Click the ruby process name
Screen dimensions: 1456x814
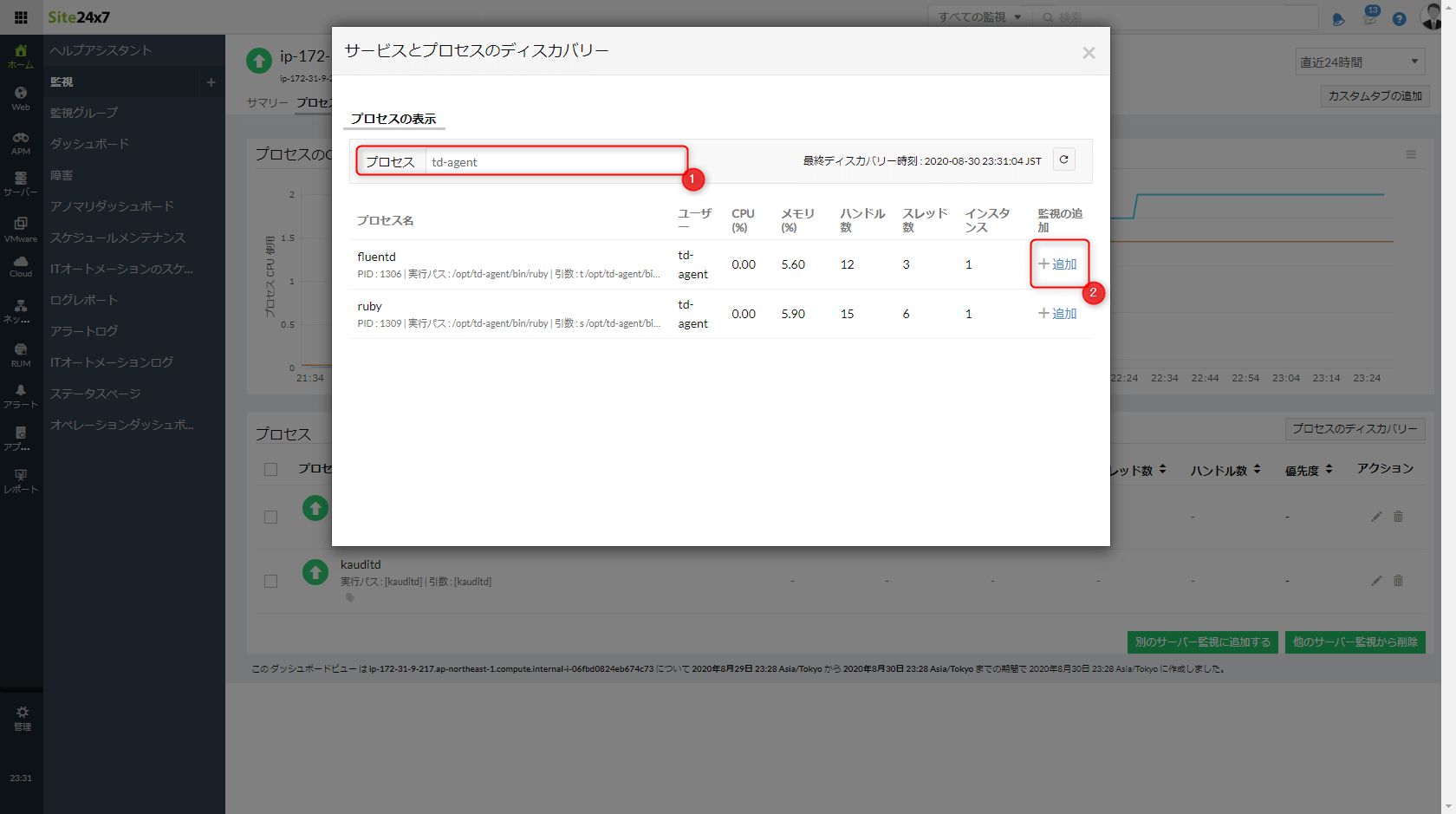369,306
